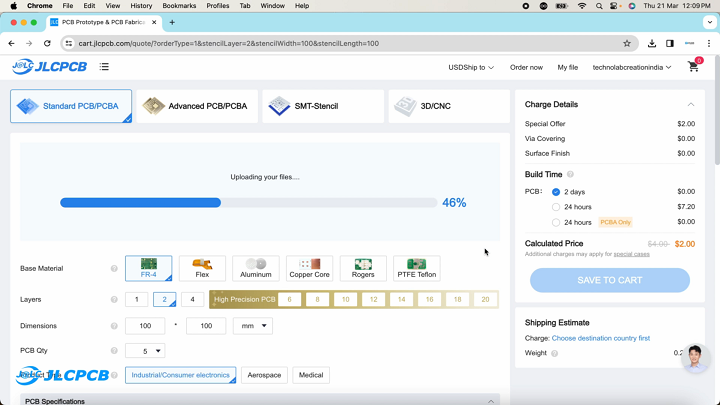720x405 pixels.
Task: Open the Apple menu
Action: point(14,6)
